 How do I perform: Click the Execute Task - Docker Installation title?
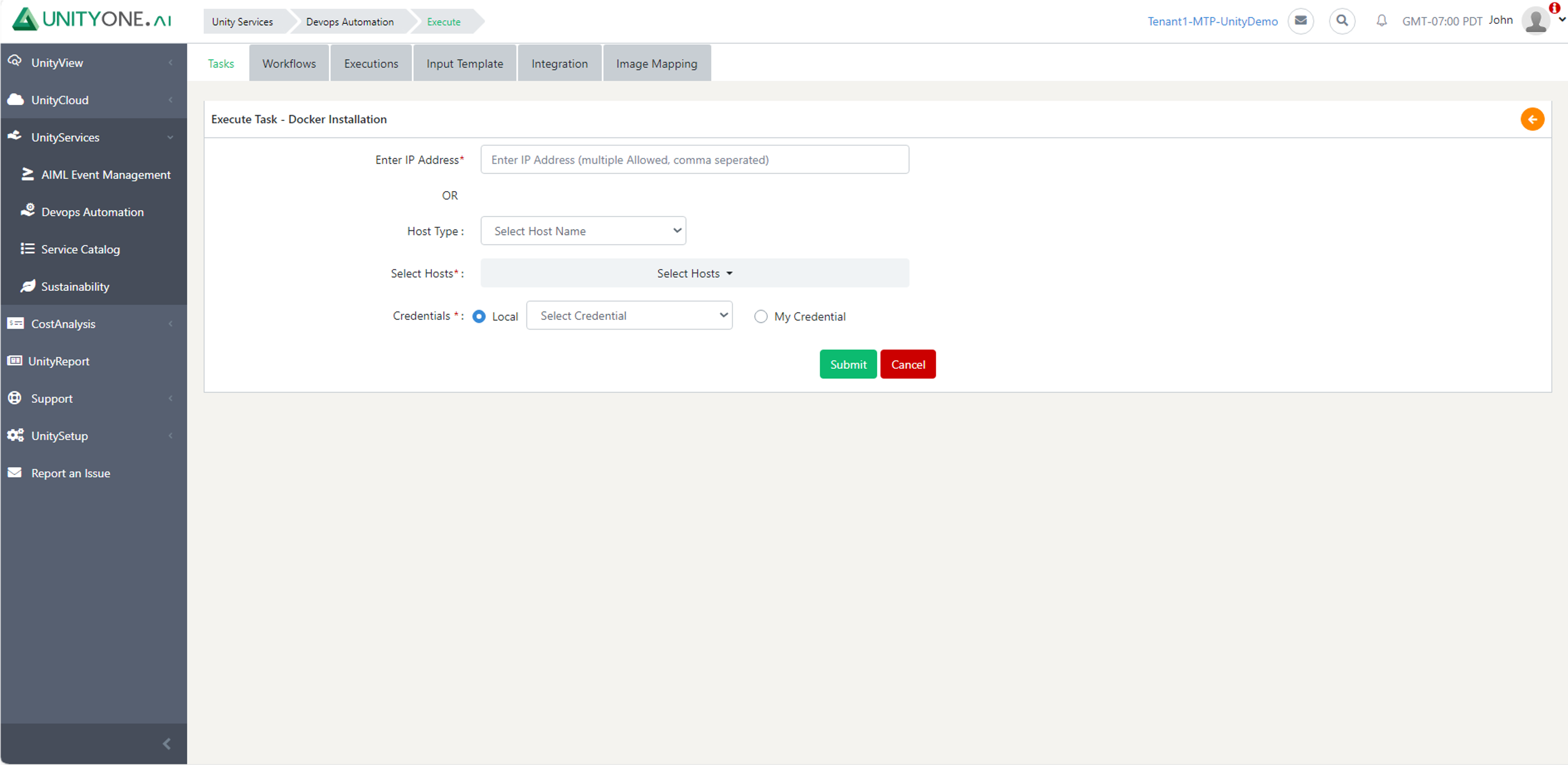(x=299, y=119)
